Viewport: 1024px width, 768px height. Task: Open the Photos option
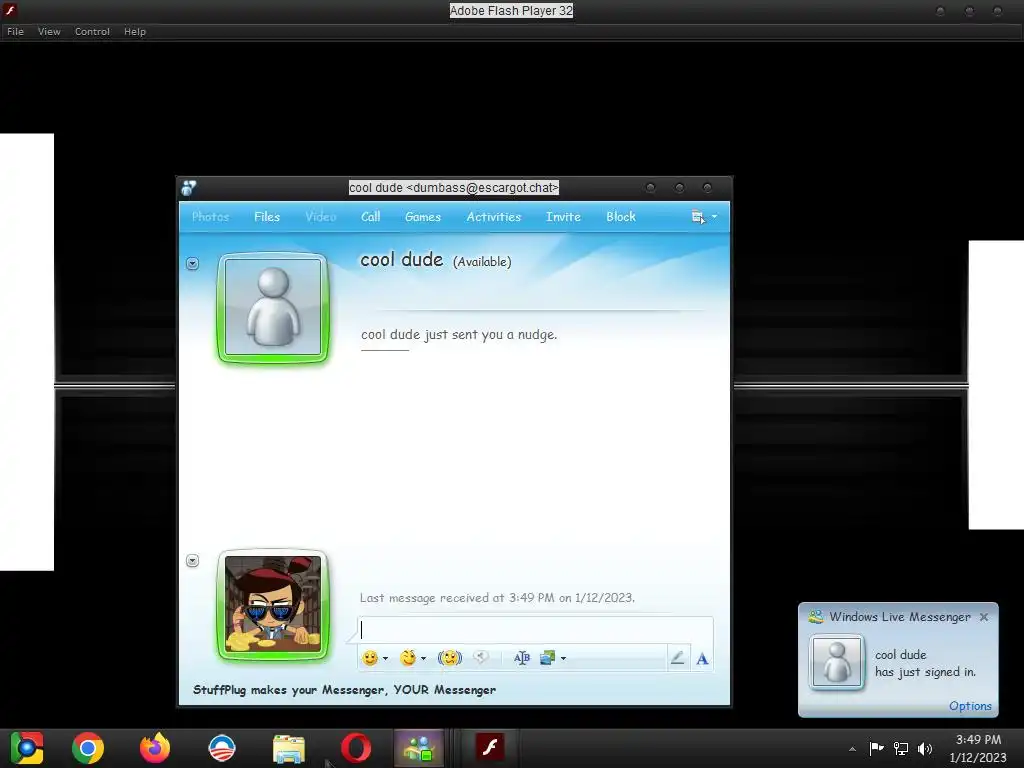210,217
